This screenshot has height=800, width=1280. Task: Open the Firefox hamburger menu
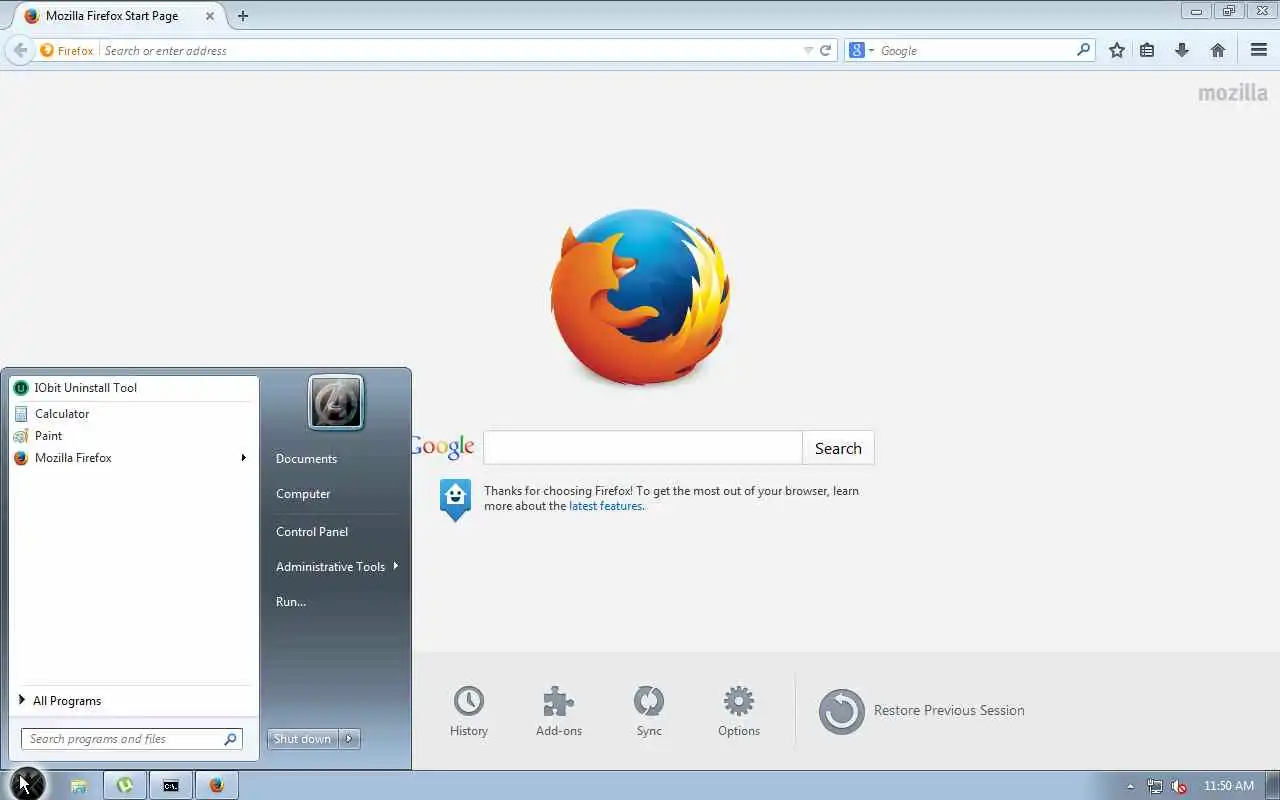[x=1259, y=50]
